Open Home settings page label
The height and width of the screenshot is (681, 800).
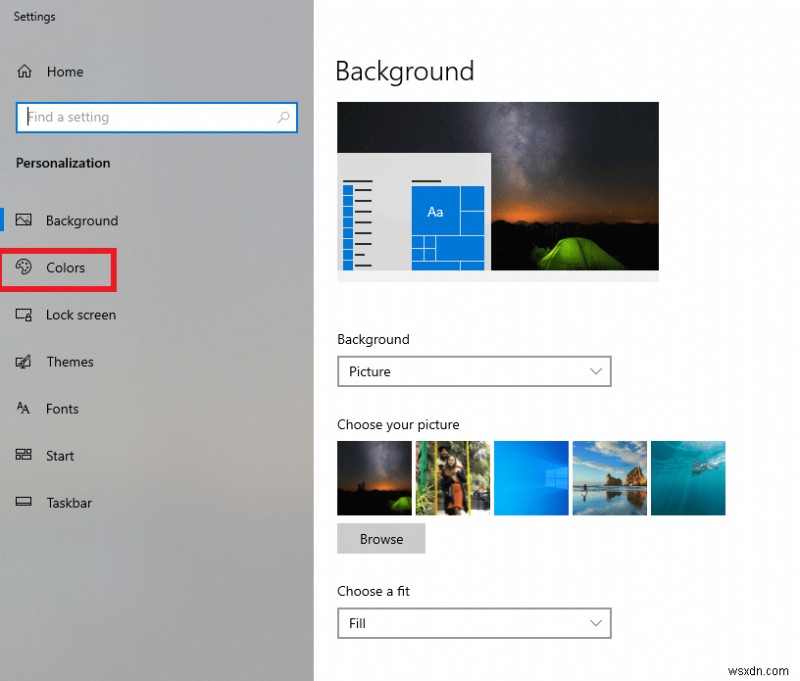tap(65, 72)
